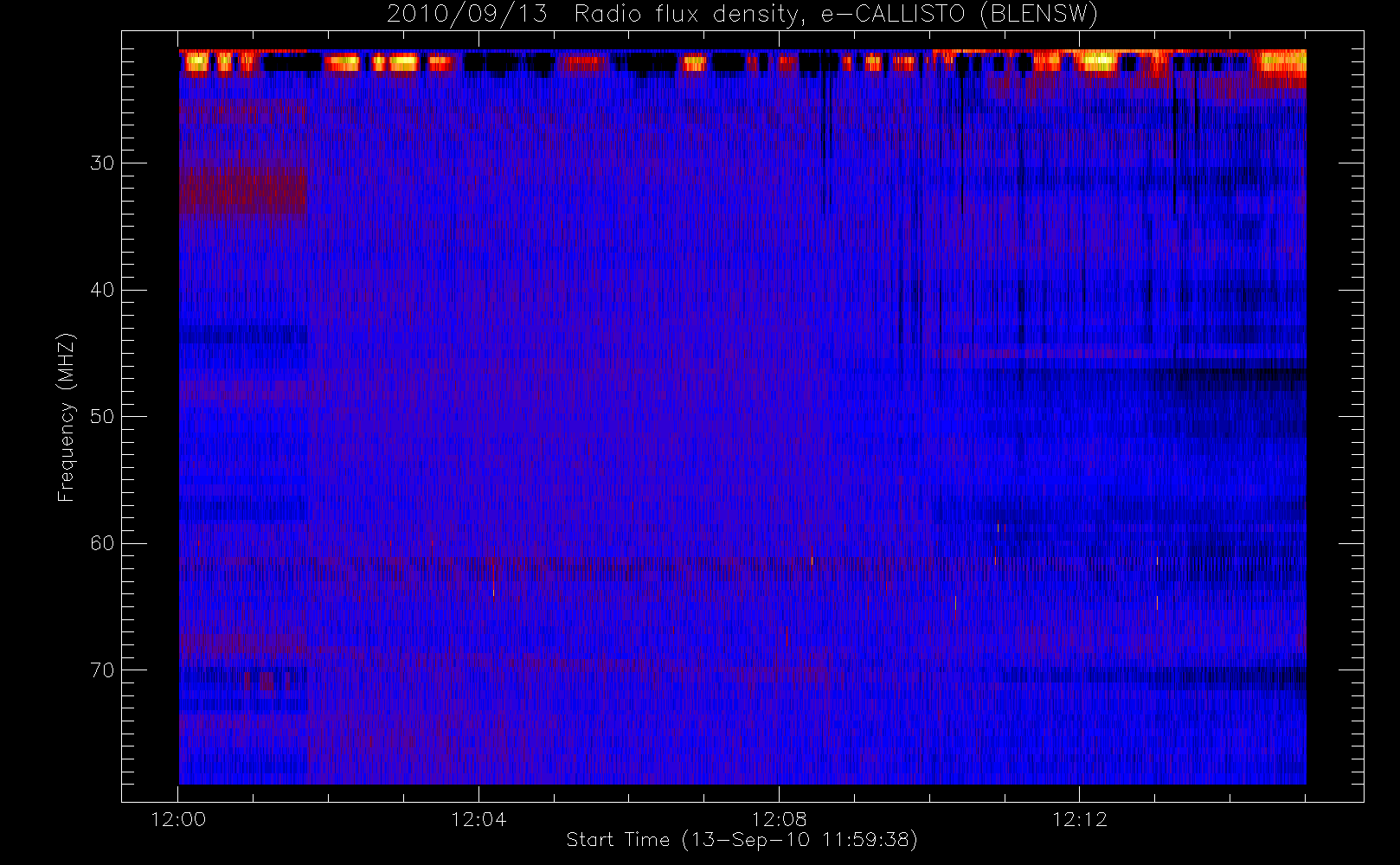1400x865 pixels.
Task: Click the 12:12 time tick label
Action: pos(1079,819)
